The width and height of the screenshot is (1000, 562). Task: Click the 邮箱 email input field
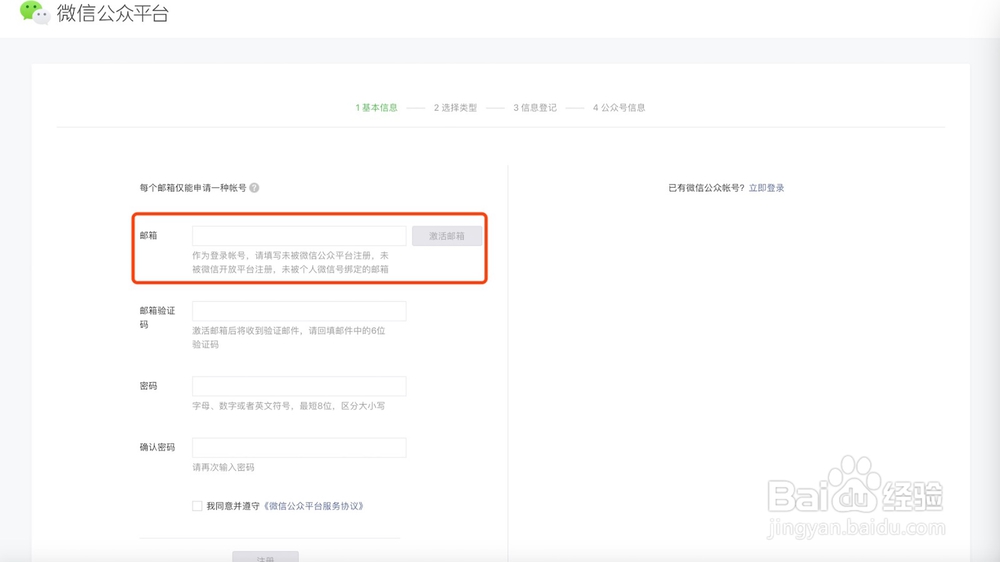click(299, 235)
